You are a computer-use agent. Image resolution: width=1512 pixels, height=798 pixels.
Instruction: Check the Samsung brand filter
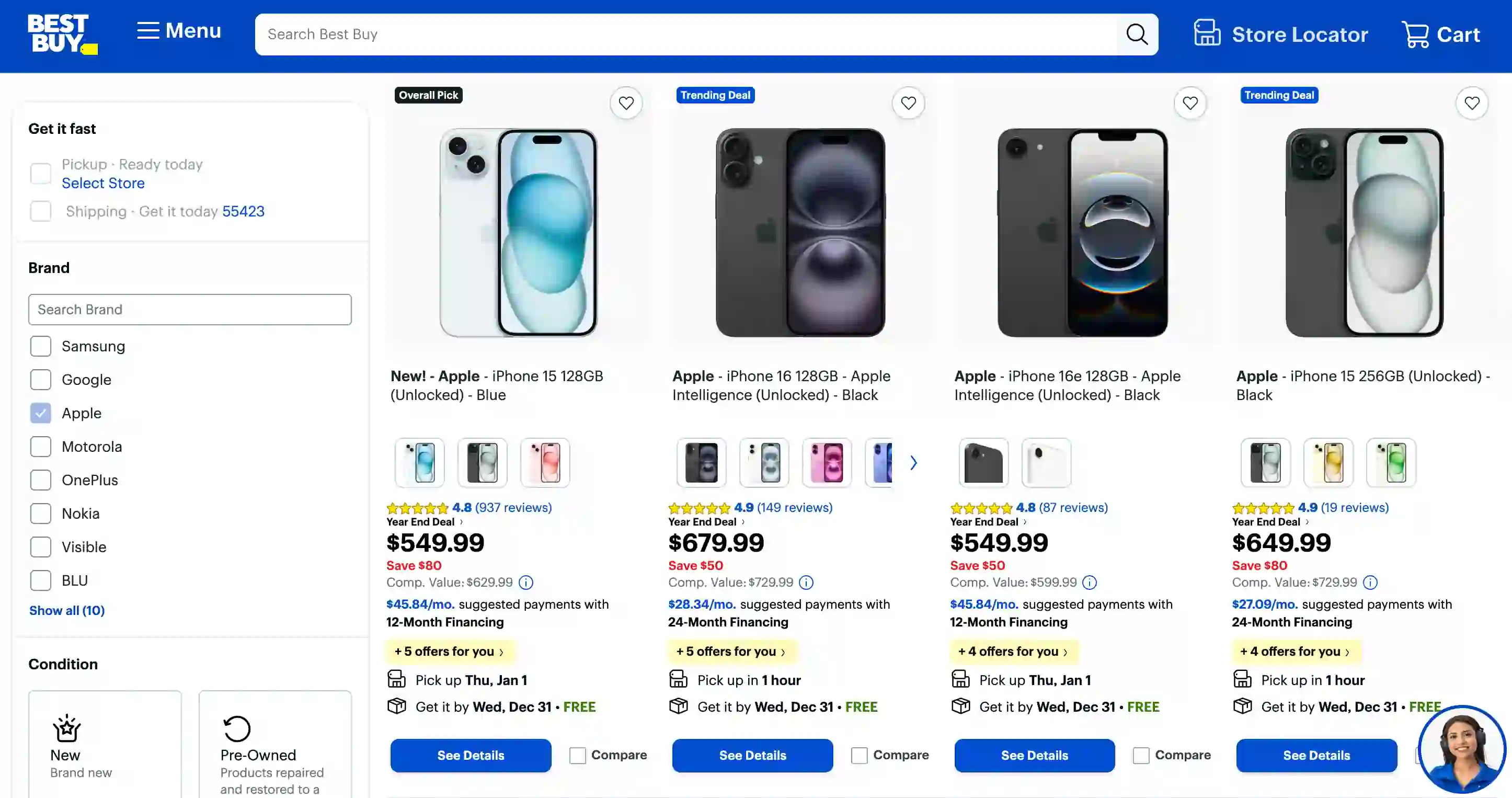(x=40, y=346)
